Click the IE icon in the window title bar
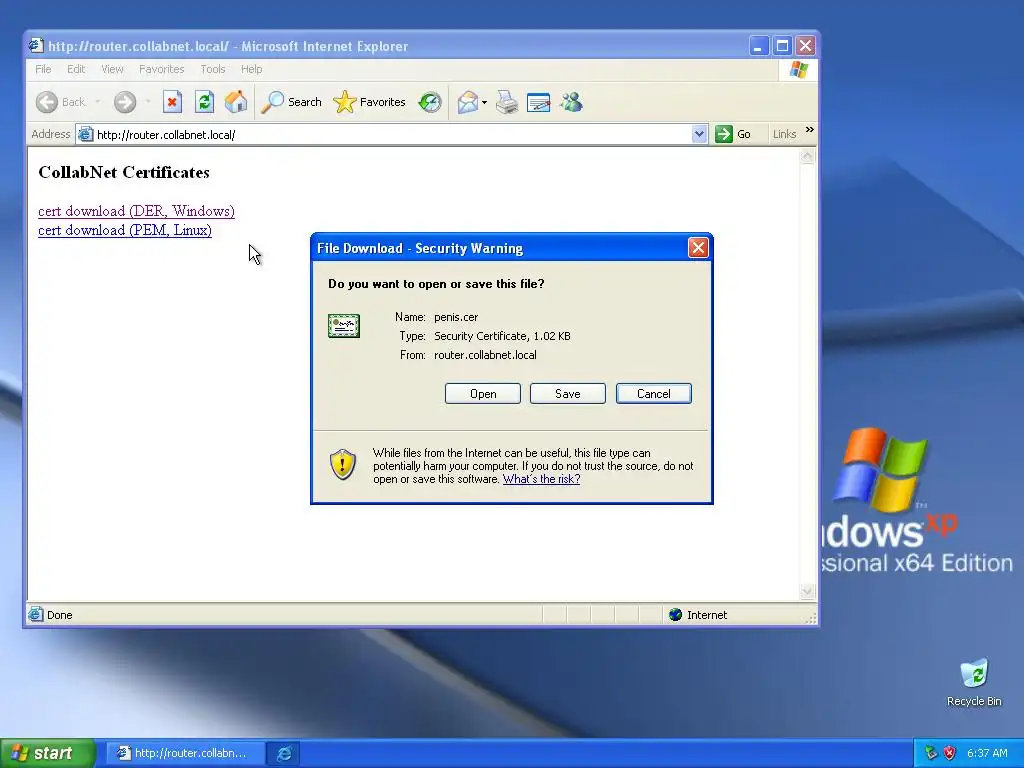 tap(36, 46)
